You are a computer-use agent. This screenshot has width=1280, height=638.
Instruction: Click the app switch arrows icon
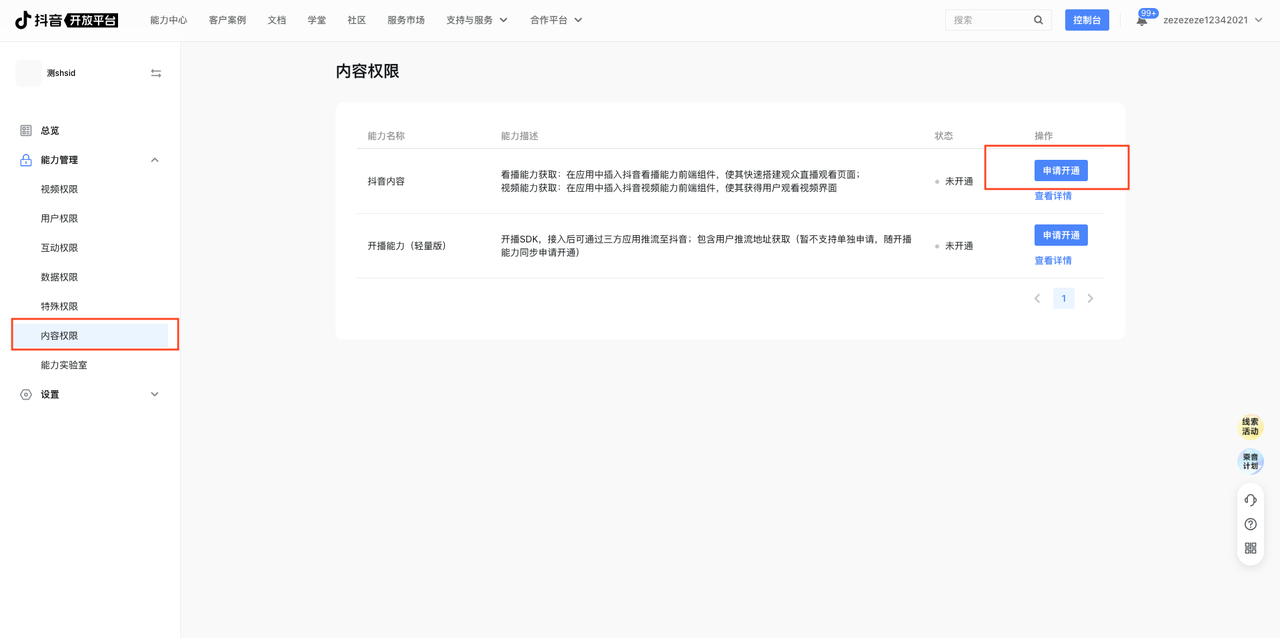tap(156, 73)
